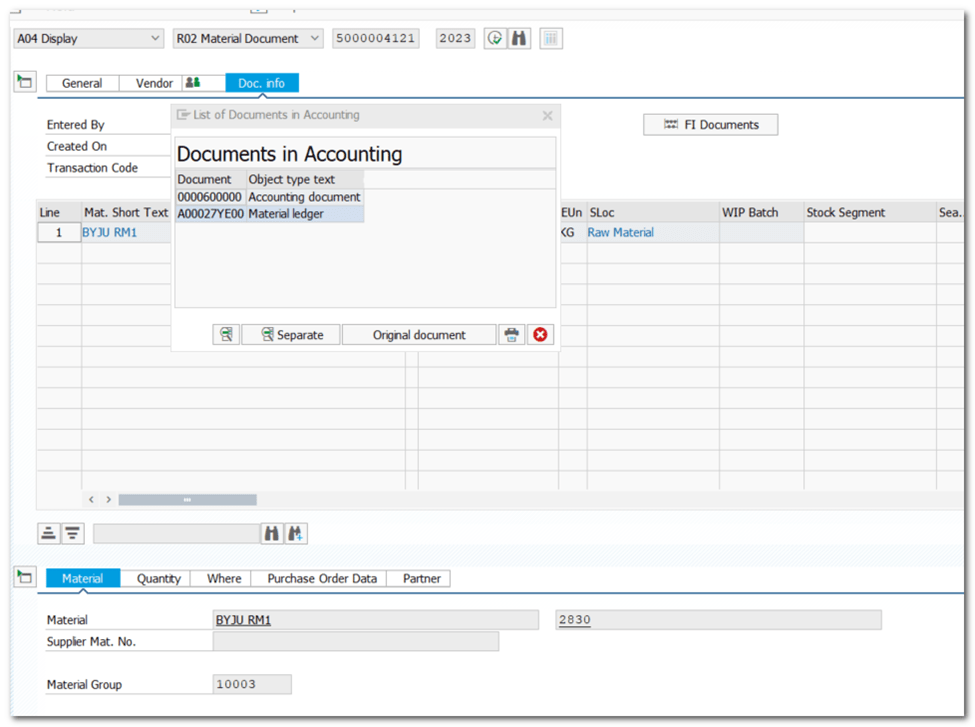Click the print icon in accounting dialog
The height and width of the screenshot is (727, 975).
(x=512, y=335)
